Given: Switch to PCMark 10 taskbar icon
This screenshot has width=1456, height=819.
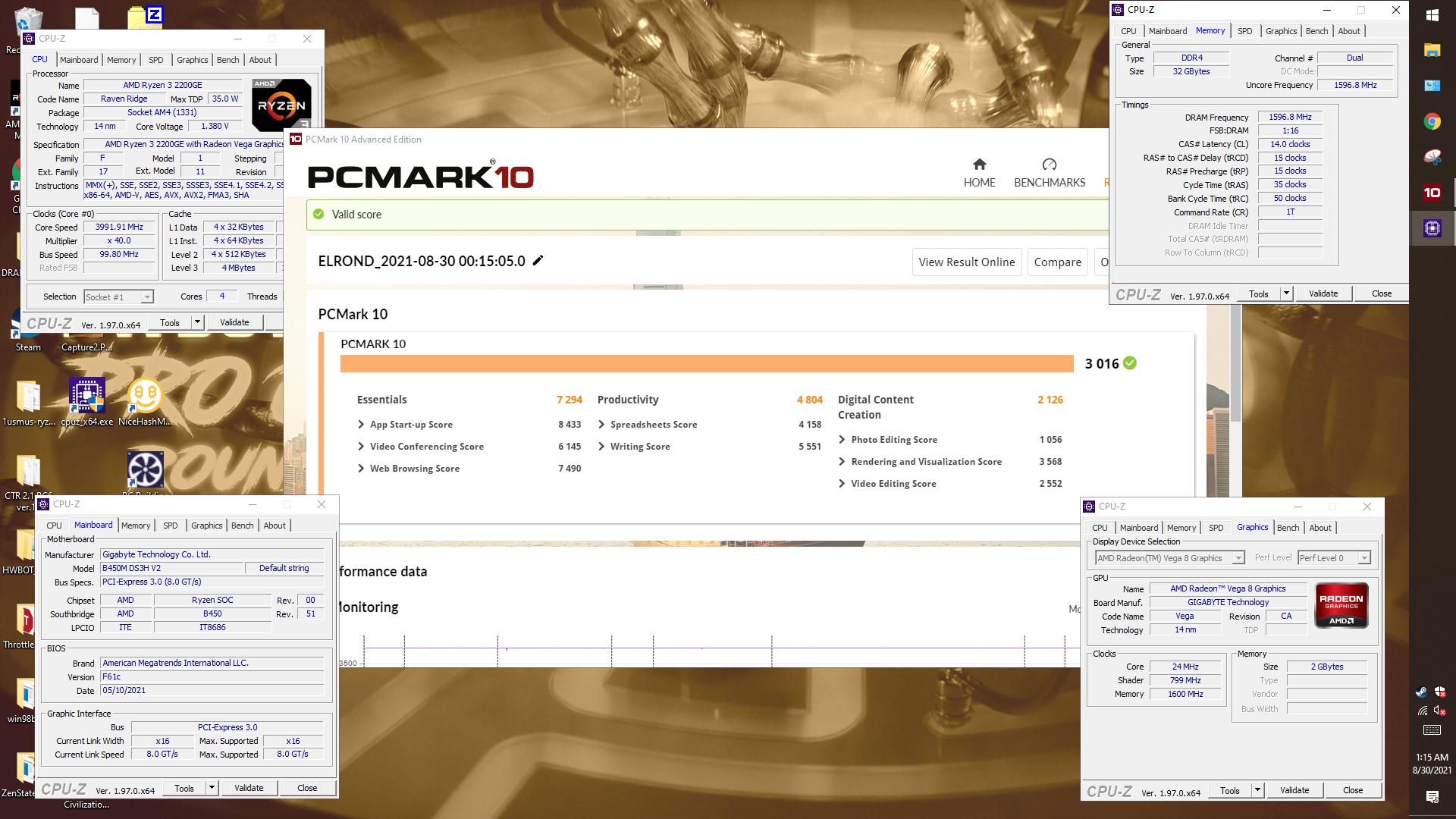Looking at the screenshot, I should (x=1432, y=193).
